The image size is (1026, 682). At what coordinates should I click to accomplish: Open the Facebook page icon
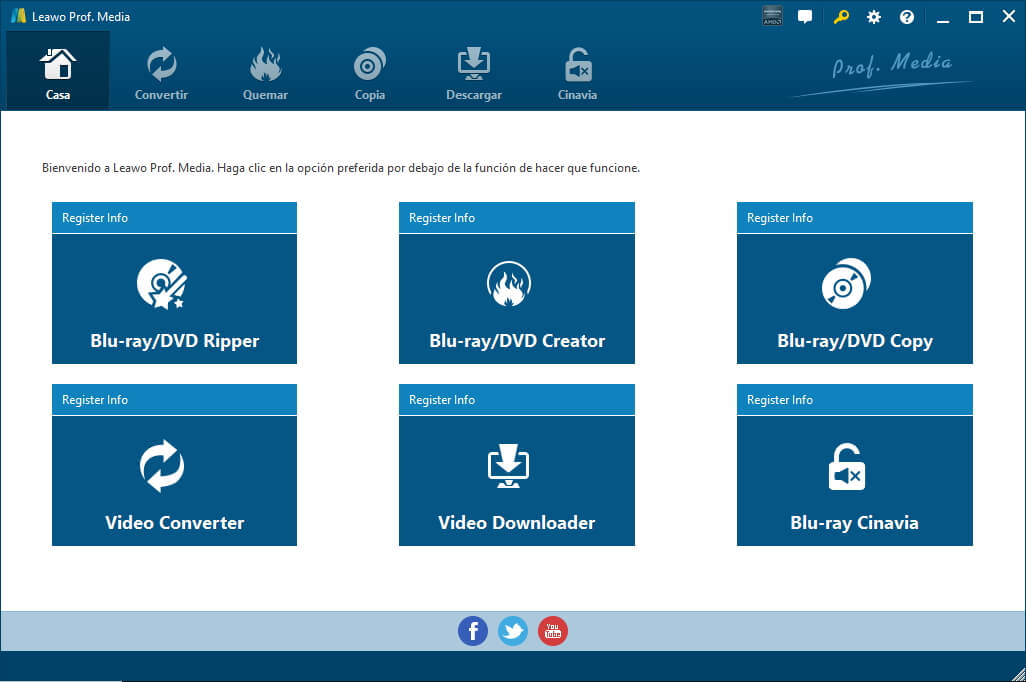[x=472, y=631]
